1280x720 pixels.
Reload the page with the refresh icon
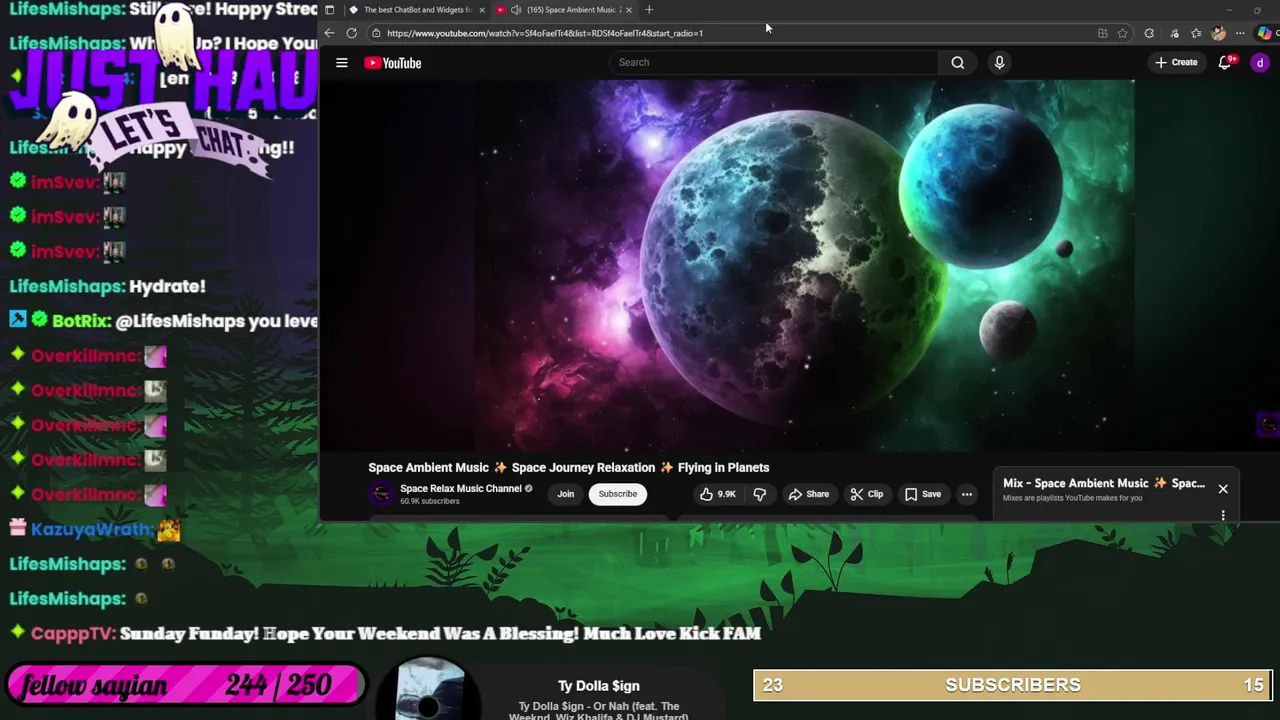(351, 33)
